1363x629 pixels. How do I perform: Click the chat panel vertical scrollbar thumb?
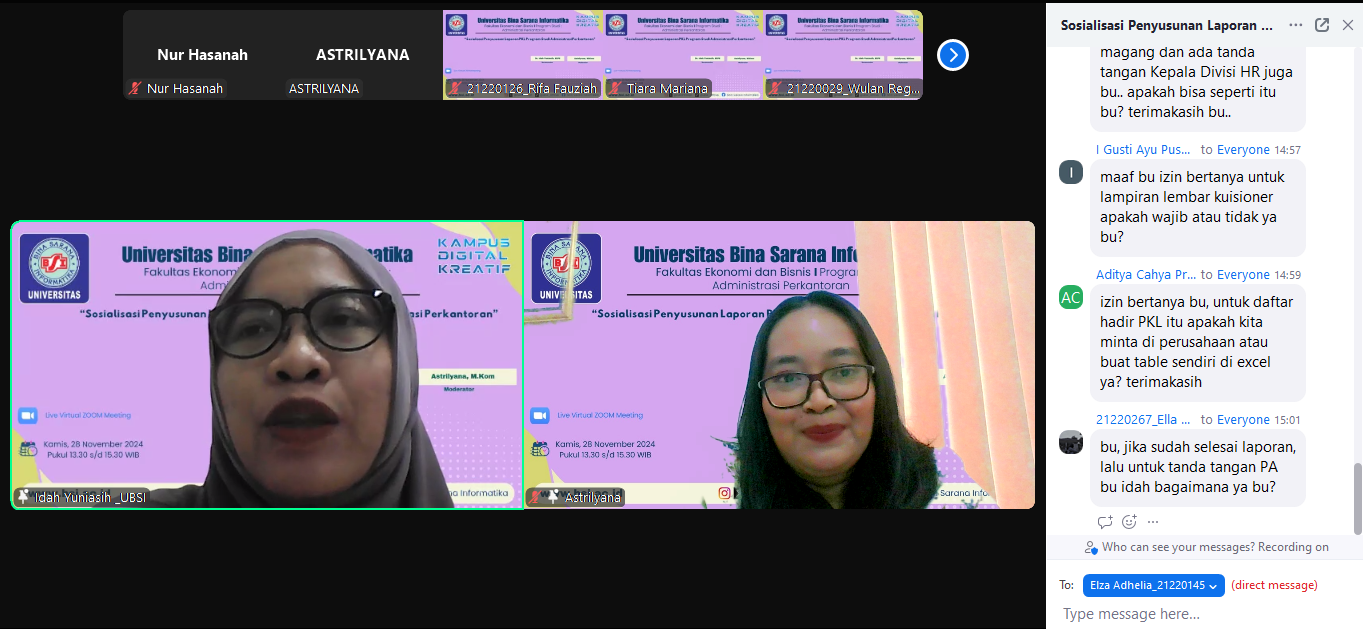click(1357, 498)
